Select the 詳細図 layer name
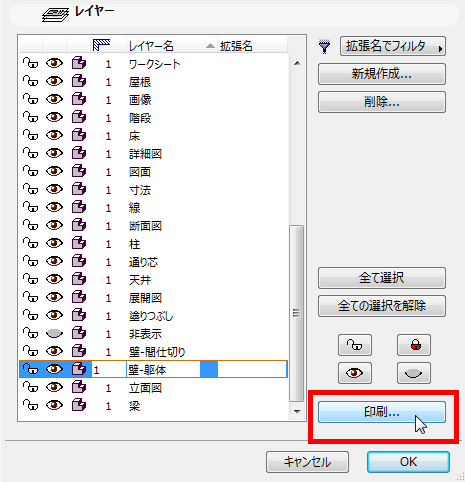The height and width of the screenshot is (482, 465). click(x=145, y=154)
